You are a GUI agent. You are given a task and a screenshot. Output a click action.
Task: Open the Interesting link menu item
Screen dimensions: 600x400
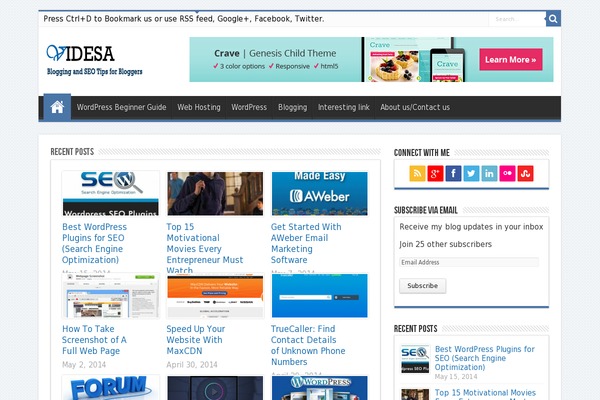click(x=344, y=108)
